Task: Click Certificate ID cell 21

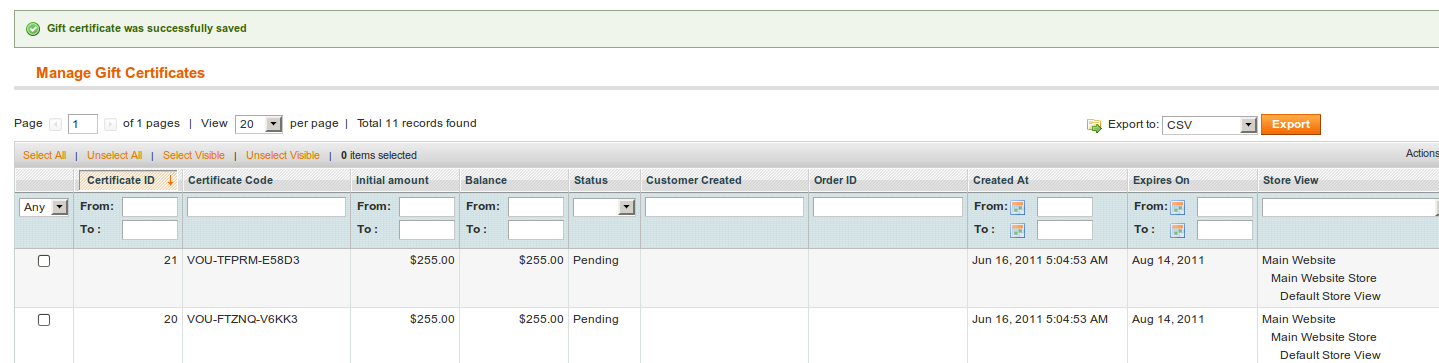Action: point(171,260)
